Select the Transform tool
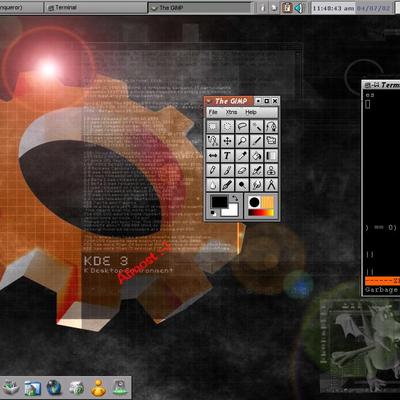Screen dimensions: 400x400 coord(271,141)
